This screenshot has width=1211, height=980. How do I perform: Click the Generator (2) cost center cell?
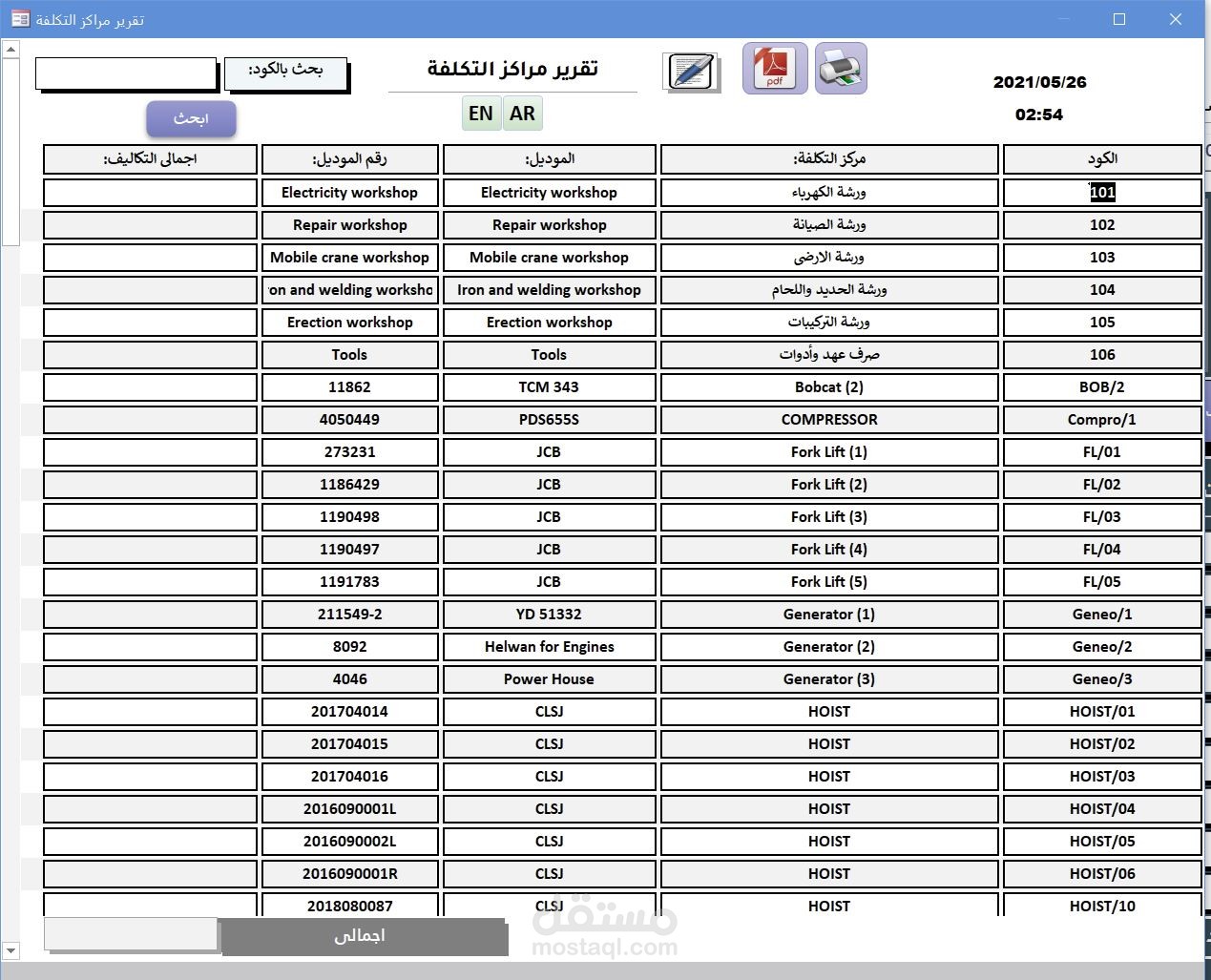(829, 646)
